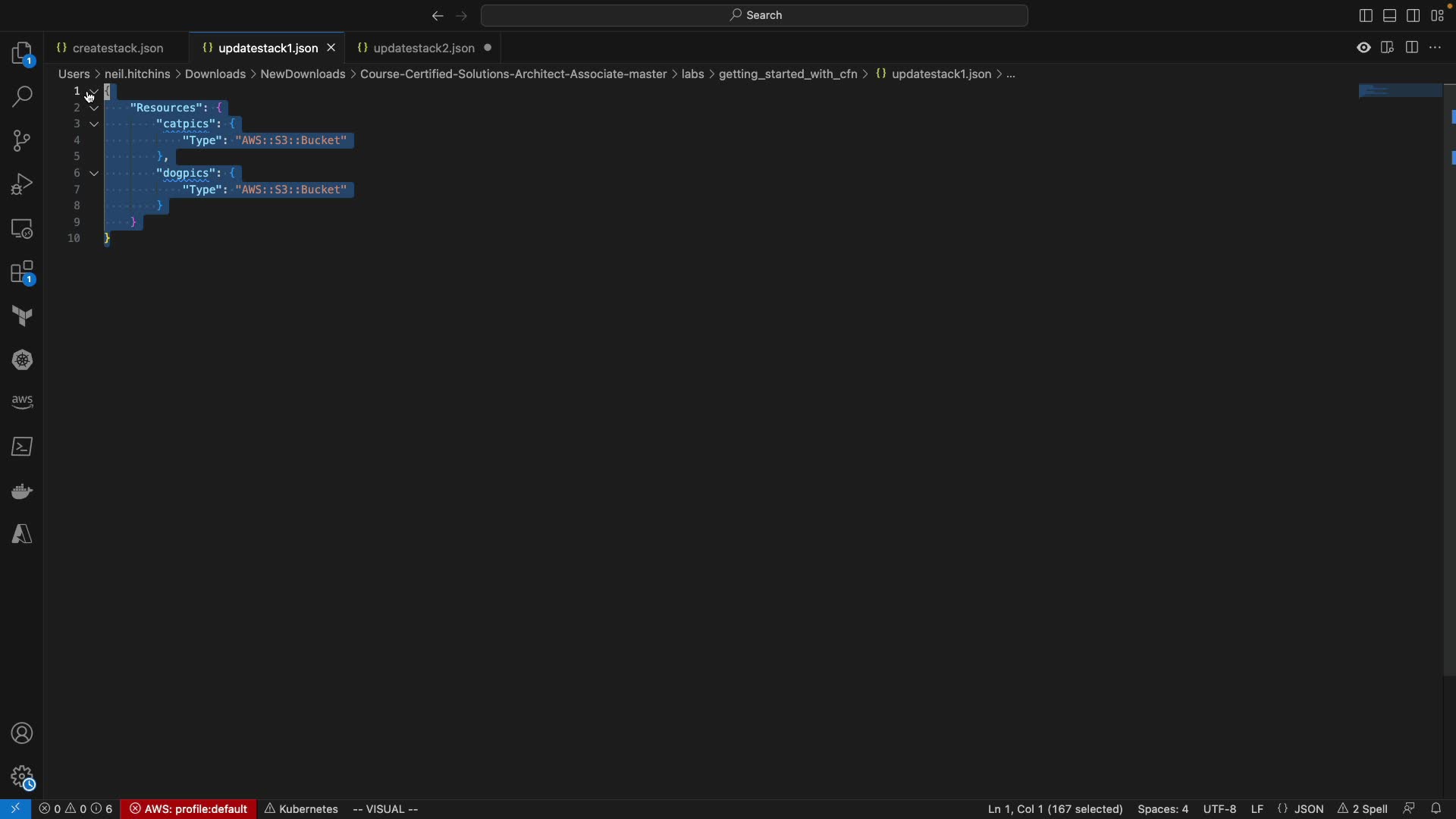The width and height of the screenshot is (1456, 819).
Task: Switch to the updatestack2.json tab
Action: pos(423,49)
